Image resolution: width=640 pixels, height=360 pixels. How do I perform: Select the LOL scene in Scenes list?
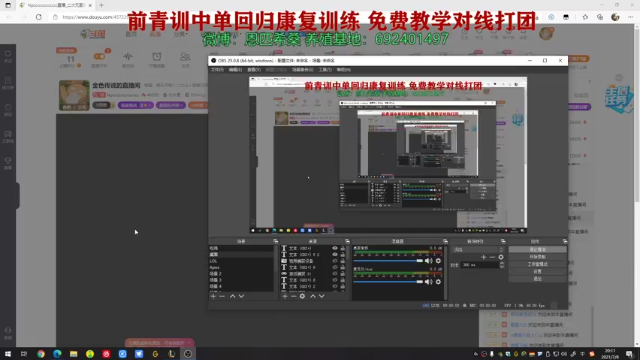click(241, 261)
